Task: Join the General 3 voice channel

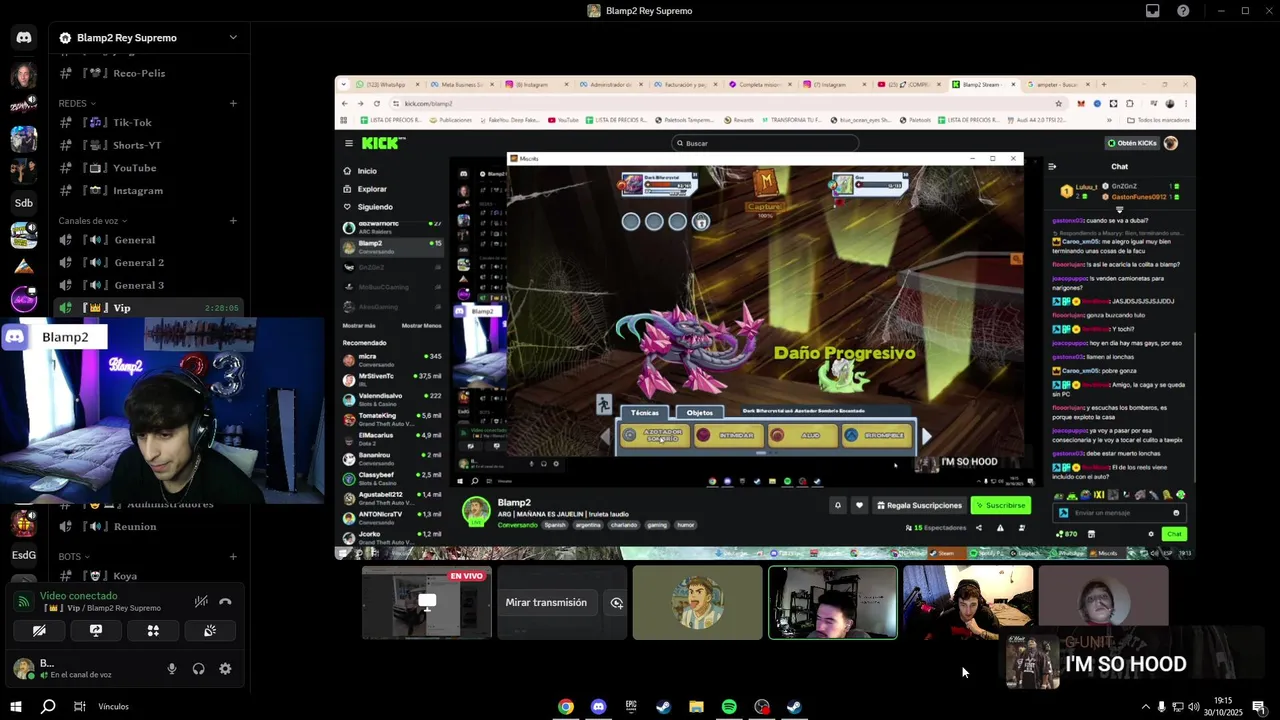Action: [149, 286]
